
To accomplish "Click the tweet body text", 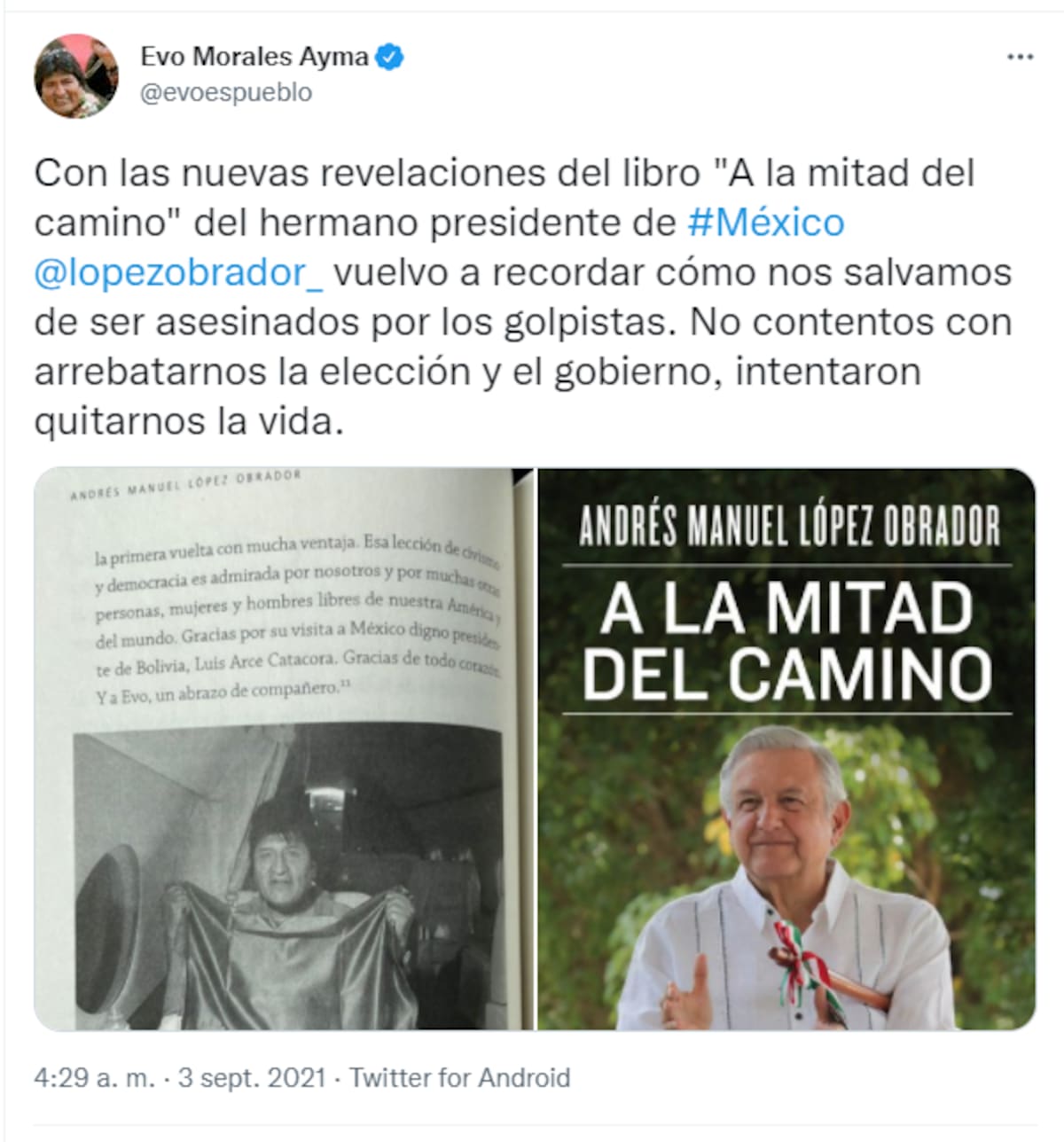I will click(523, 297).
